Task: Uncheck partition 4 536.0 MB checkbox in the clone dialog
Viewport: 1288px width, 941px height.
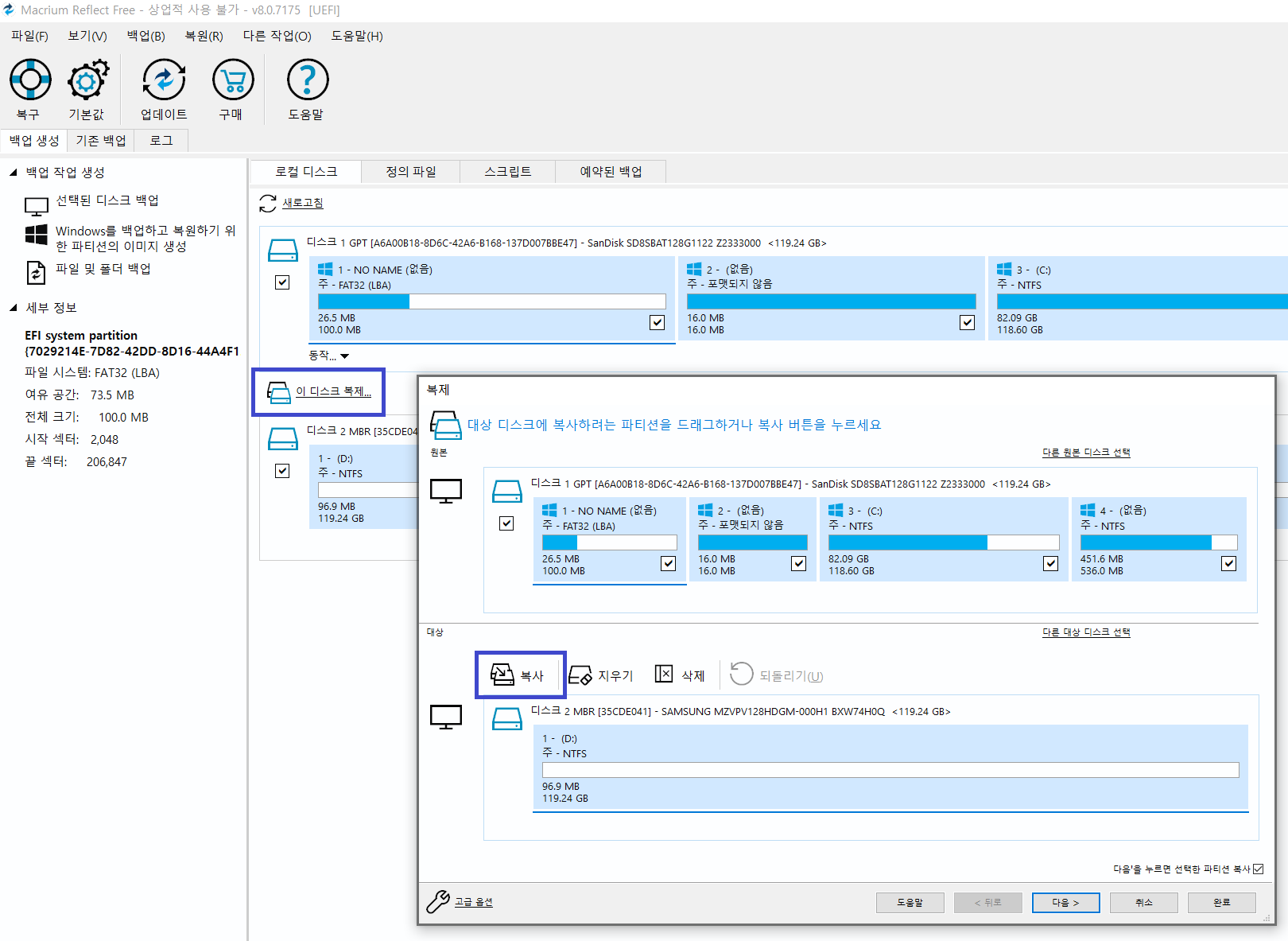Action: point(1229,563)
